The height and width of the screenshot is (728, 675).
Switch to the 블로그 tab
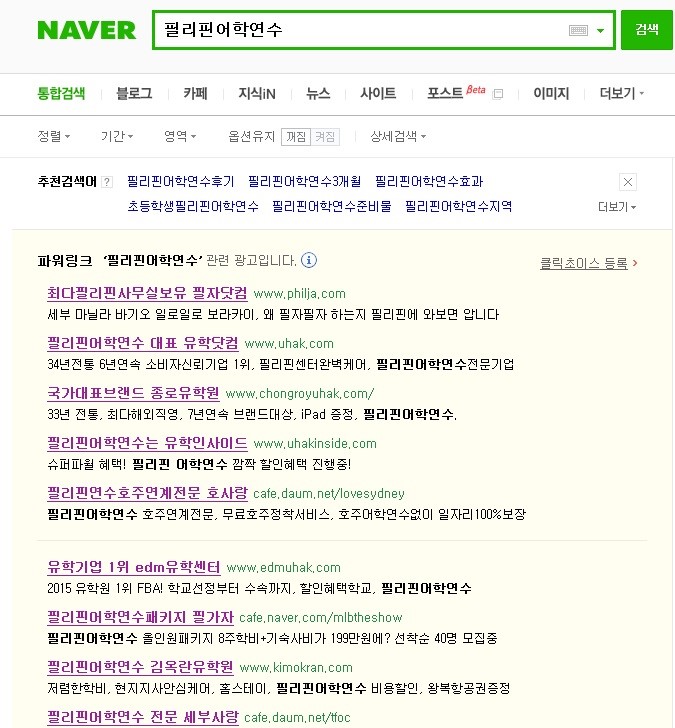[134, 93]
